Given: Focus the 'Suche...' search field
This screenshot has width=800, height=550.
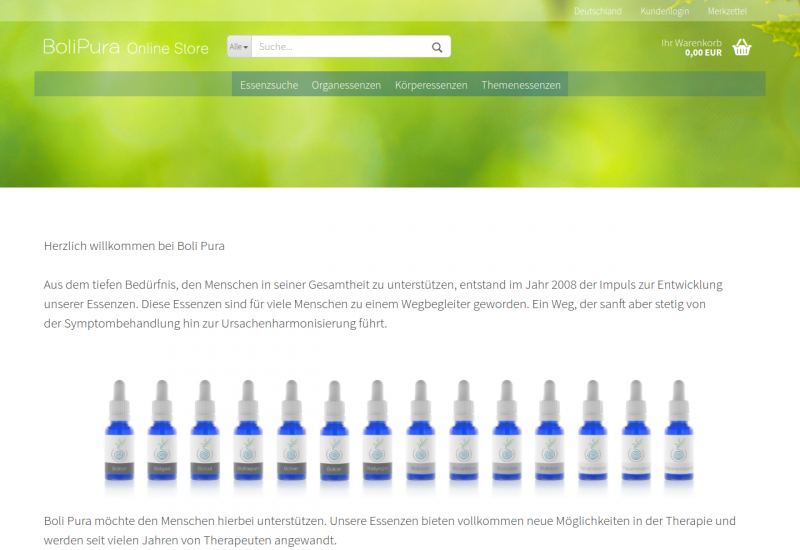Looking at the screenshot, I should point(340,47).
